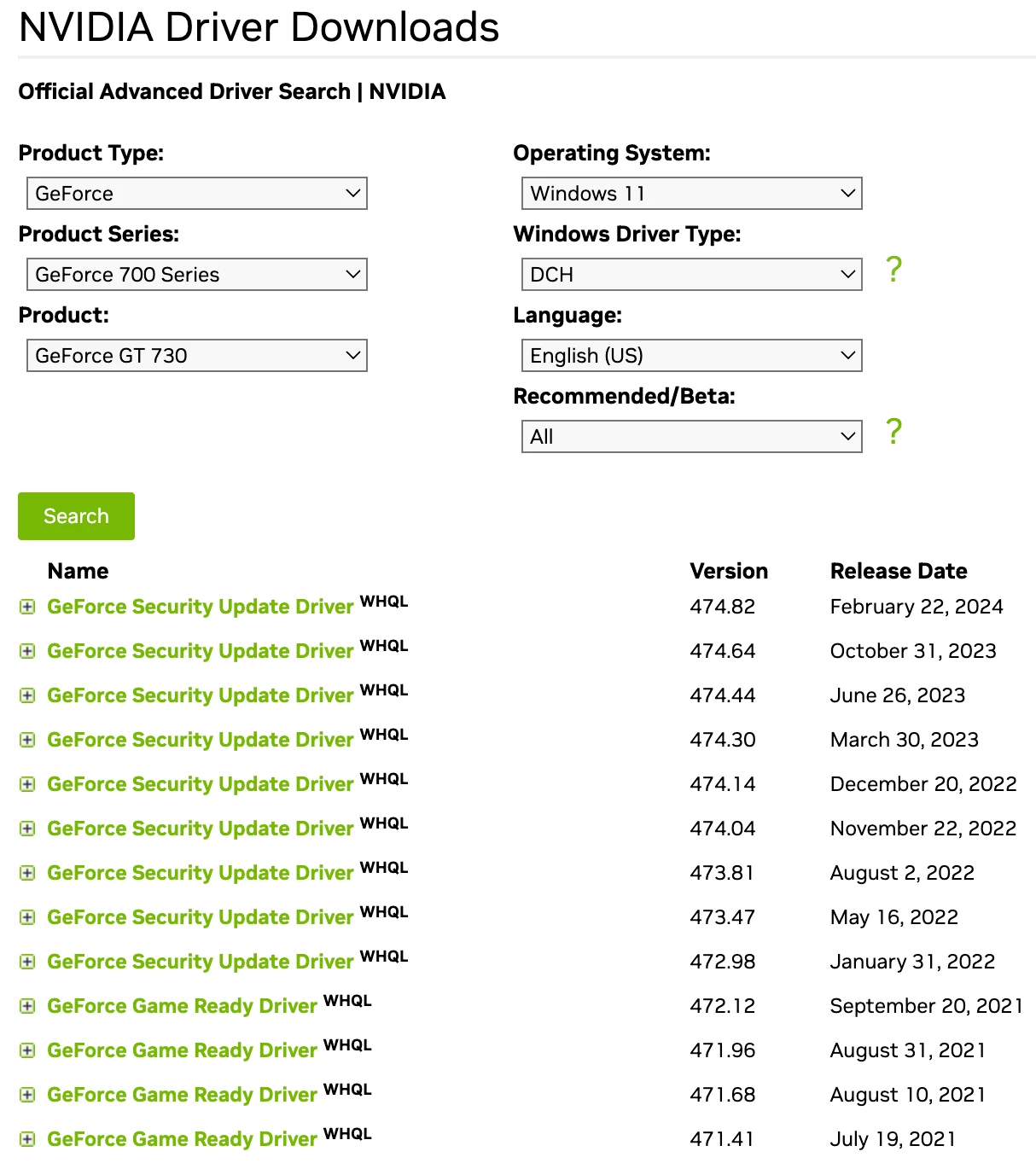Select the Version column header
This screenshot has width=1036, height=1169.
(729, 571)
